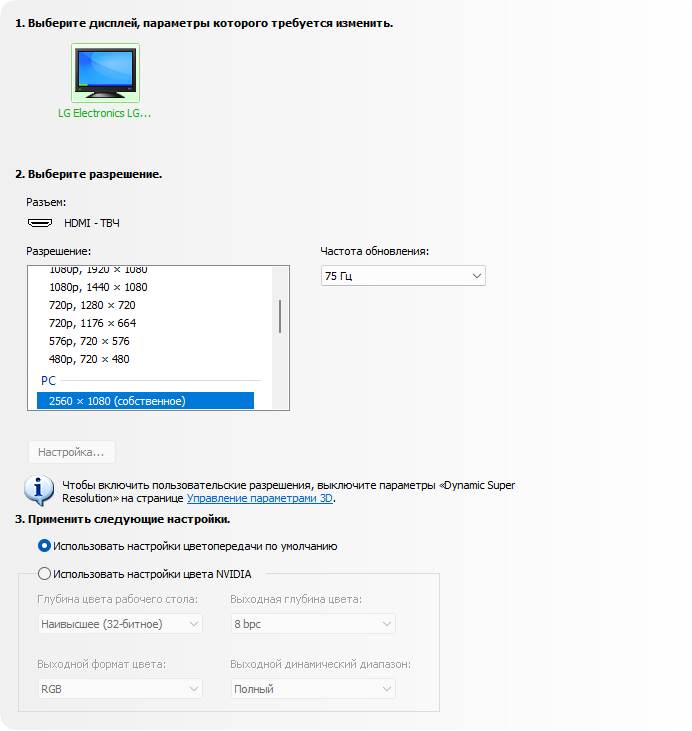Open the Управление параметрами 3D link

(x=260, y=498)
